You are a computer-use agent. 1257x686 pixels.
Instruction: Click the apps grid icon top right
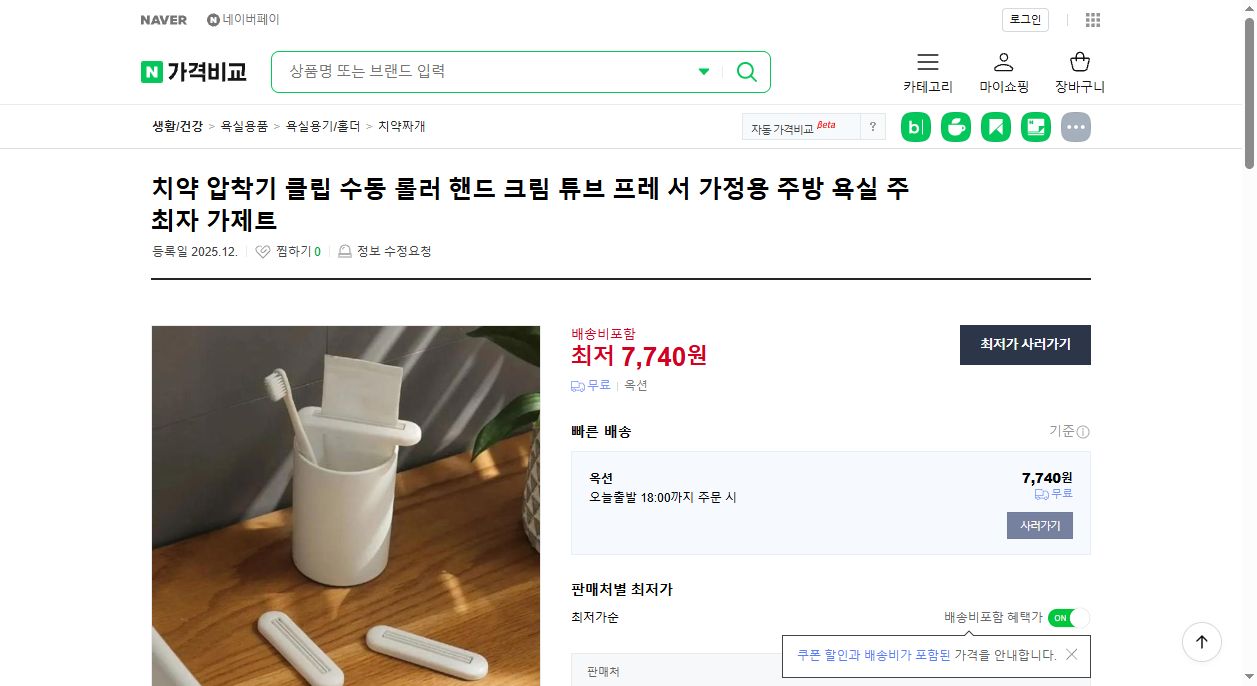[x=1093, y=20]
